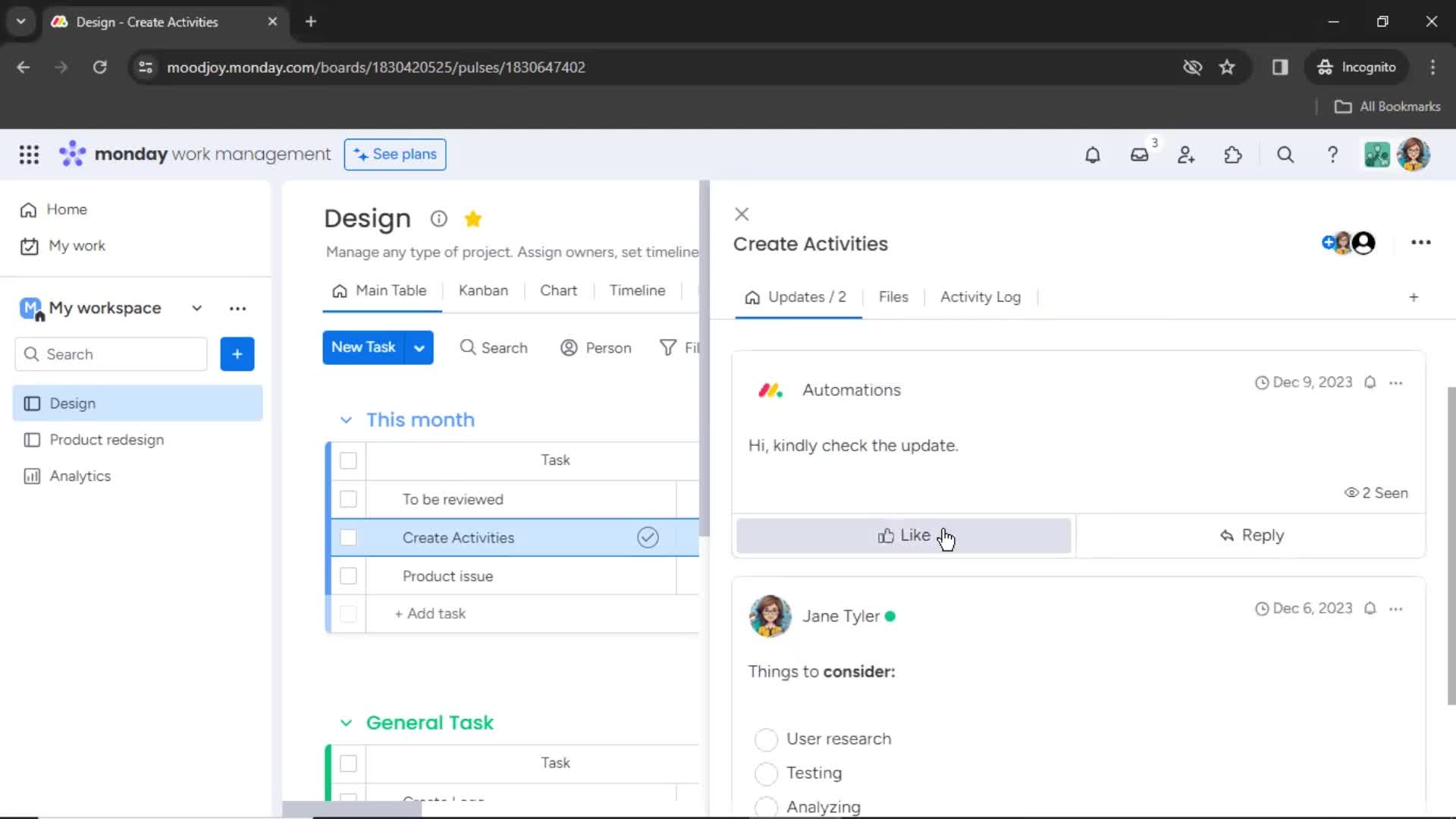This screenshot has height=819, width=1456.
Task: Click the Activity Log tab
Action: click(x=980, y=297)
